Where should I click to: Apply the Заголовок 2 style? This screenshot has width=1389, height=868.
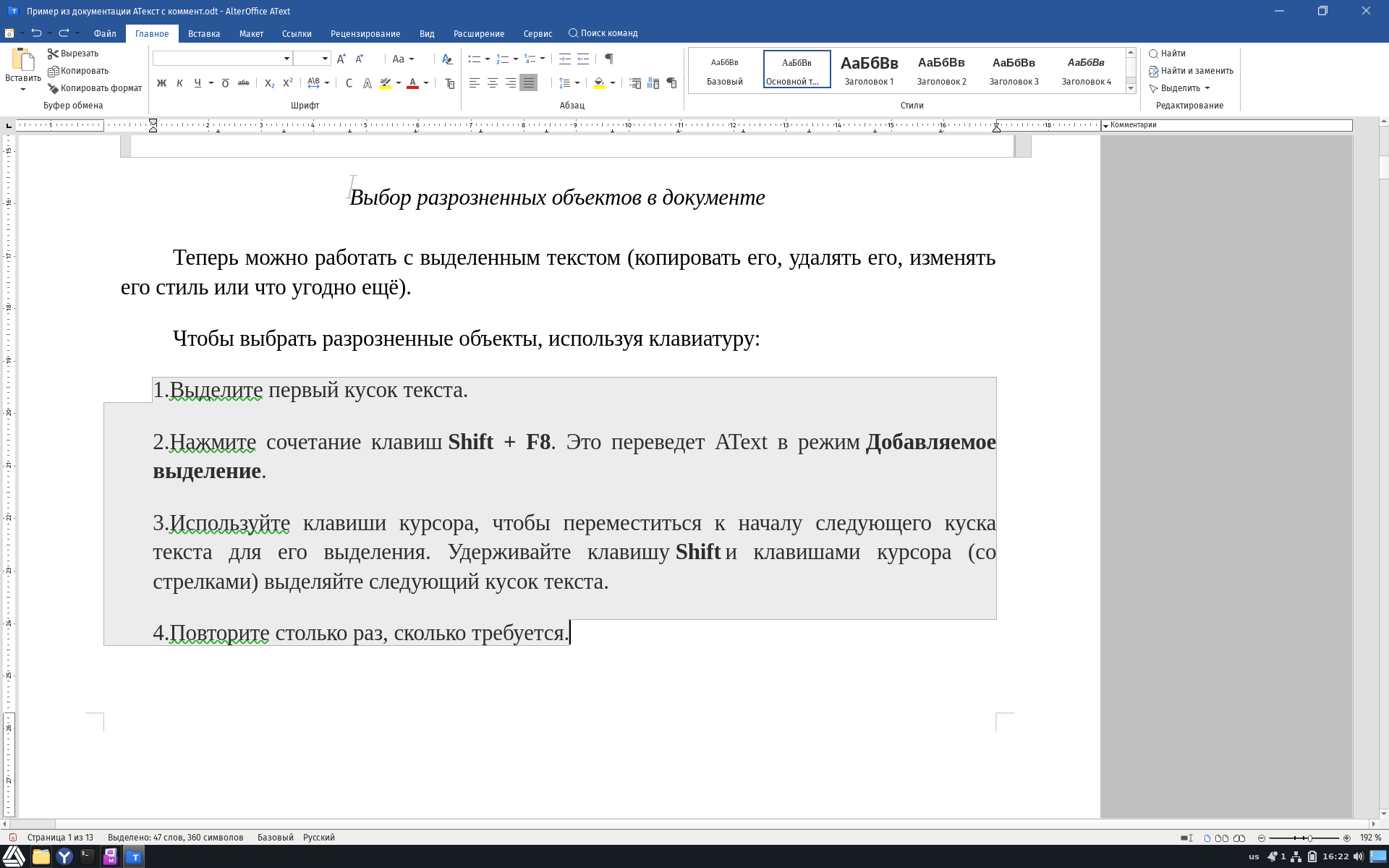[941, 69]
